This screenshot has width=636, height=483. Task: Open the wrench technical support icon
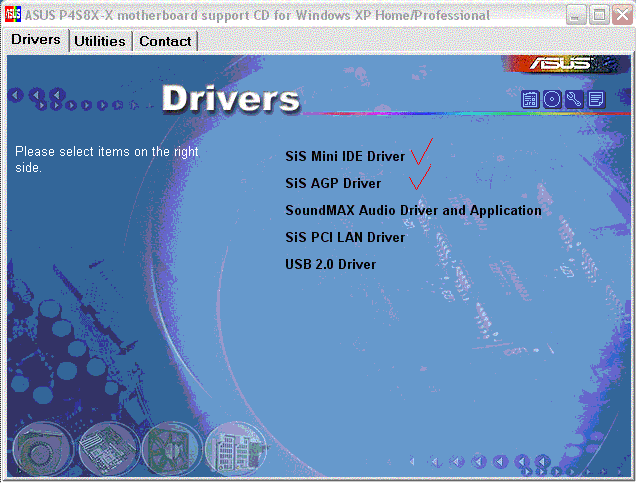(x=574, y=99)
